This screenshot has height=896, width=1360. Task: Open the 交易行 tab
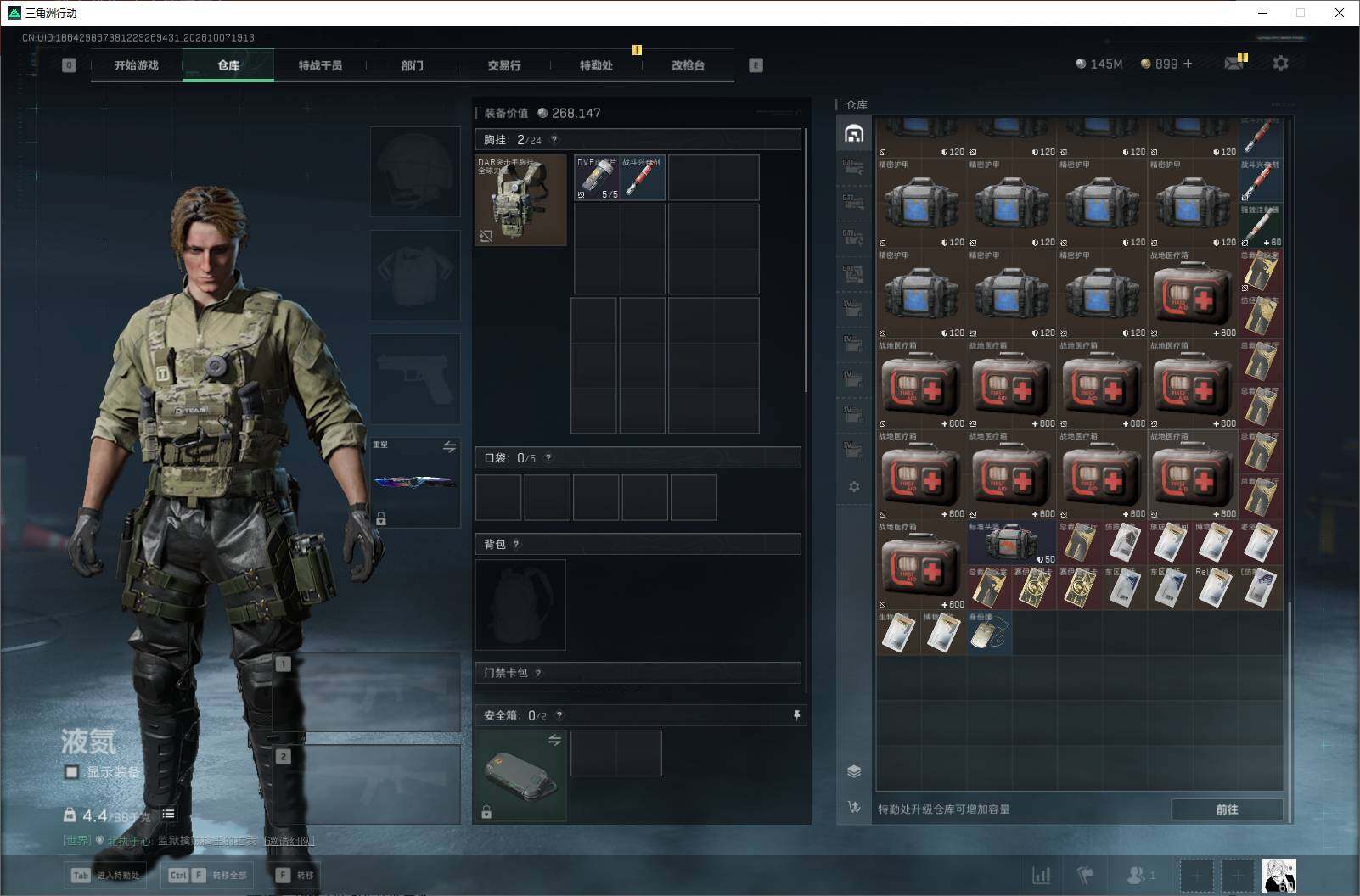click(x=504, y=65)
